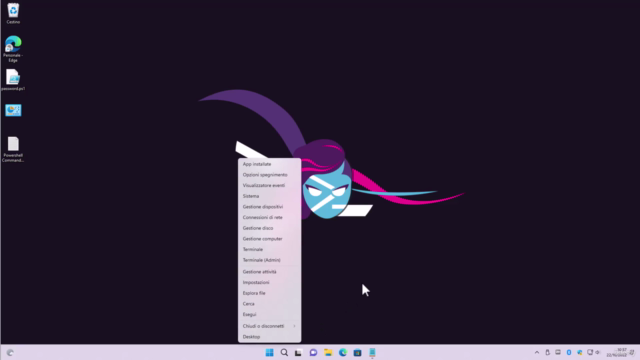Open Task View from the taskbar
Image resolution: width=640 pixels, height=360 pixels.
(298, 353)
